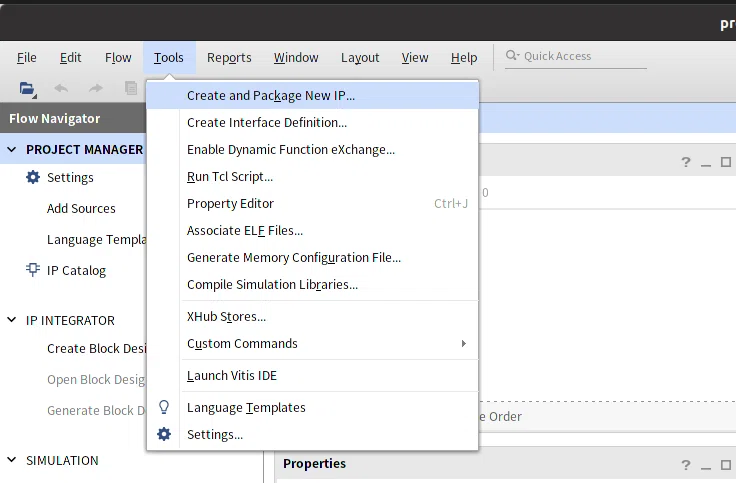Open the Edit menu
Image resolution: width=736 pixels, height=483 pixels.
click(70, 57)
